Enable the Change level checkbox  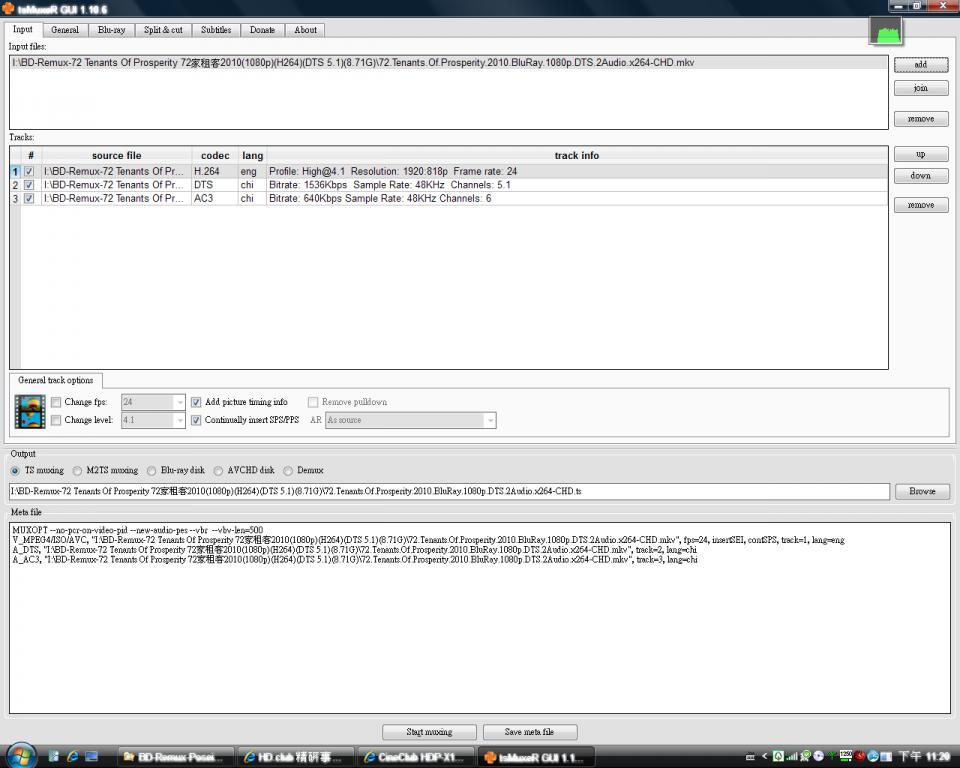[x=56, y=420]
